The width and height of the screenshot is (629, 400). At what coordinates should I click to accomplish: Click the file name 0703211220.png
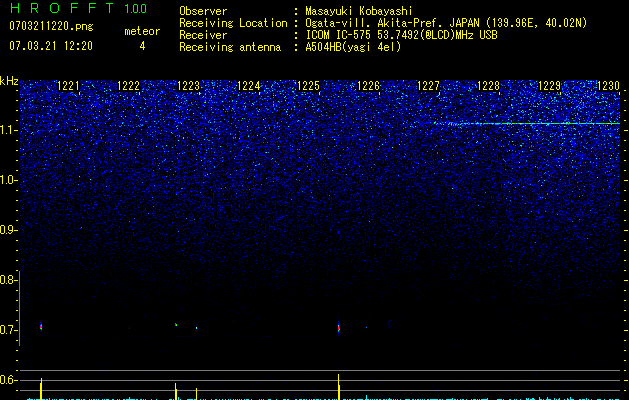(51, 27)
